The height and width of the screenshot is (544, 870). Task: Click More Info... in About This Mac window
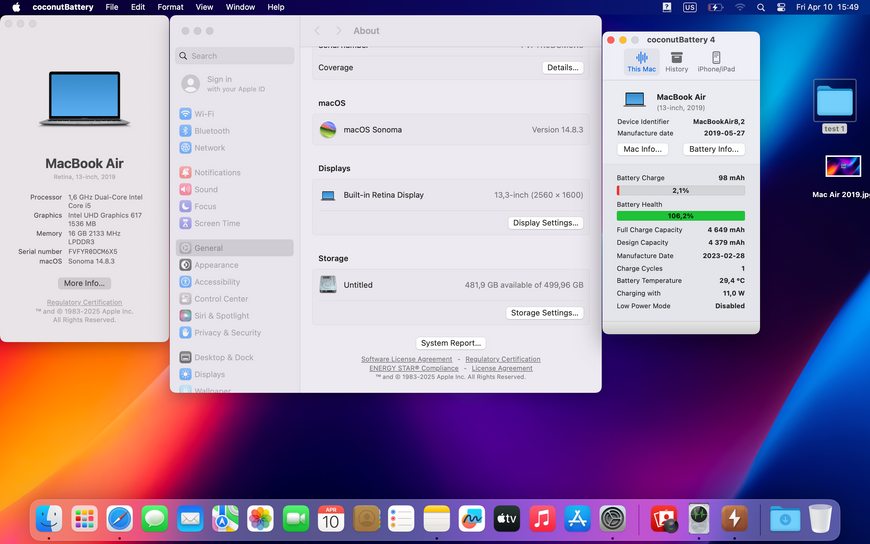[84, 283]
